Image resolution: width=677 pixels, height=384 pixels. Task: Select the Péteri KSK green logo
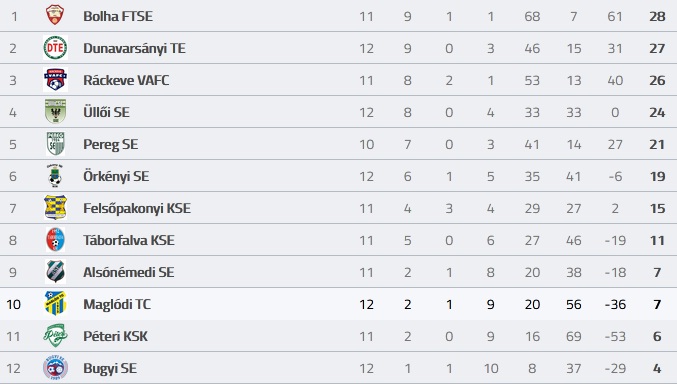point(55,336)
